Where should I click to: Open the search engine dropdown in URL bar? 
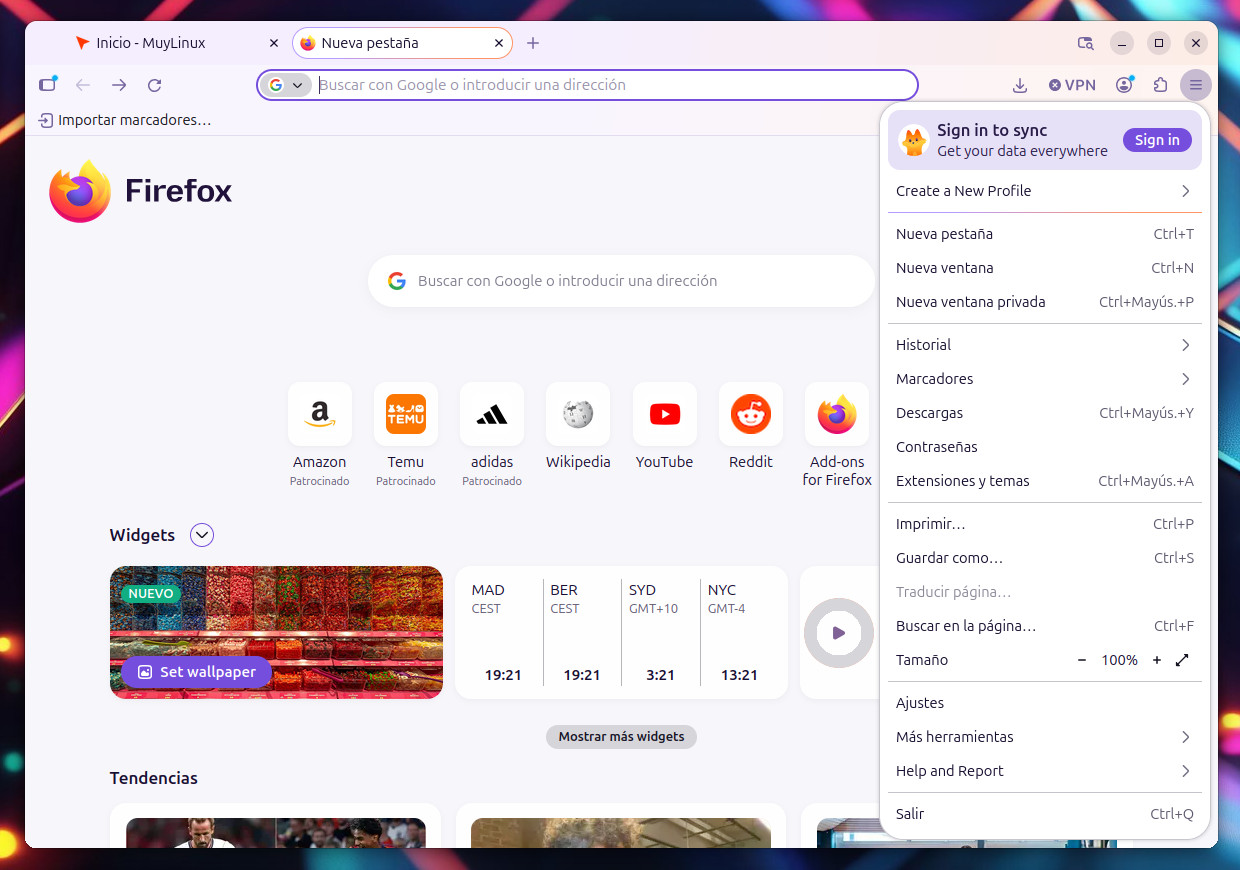[x=287, y=85]
